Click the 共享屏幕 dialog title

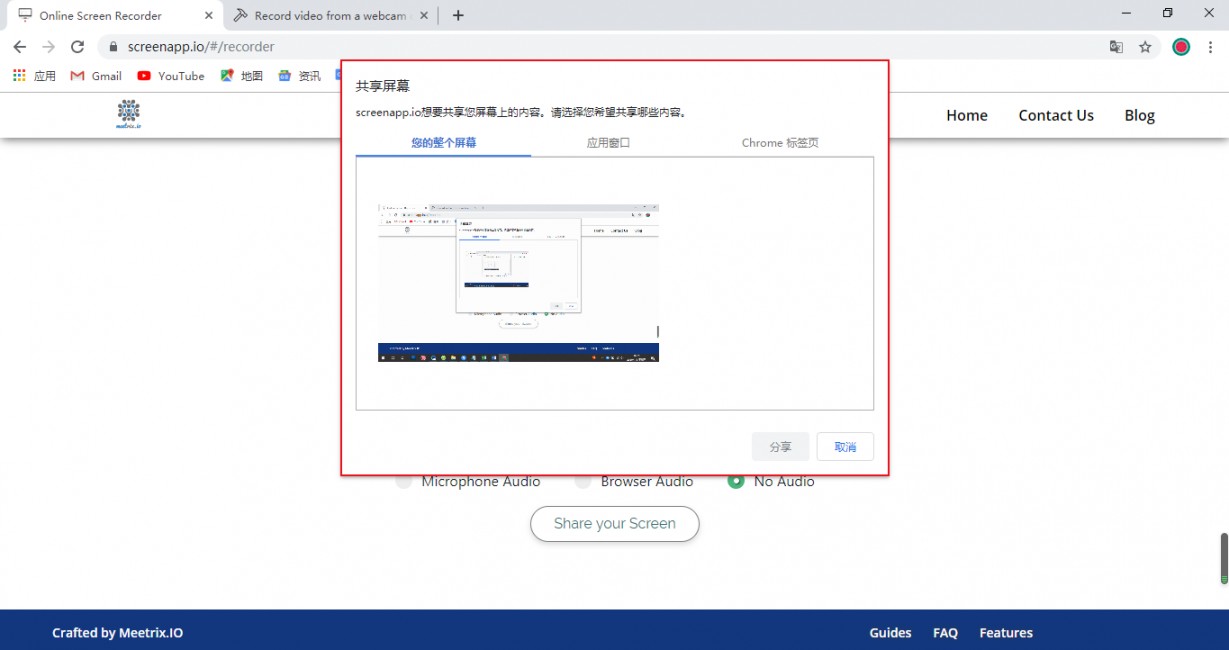pos(383,87)
